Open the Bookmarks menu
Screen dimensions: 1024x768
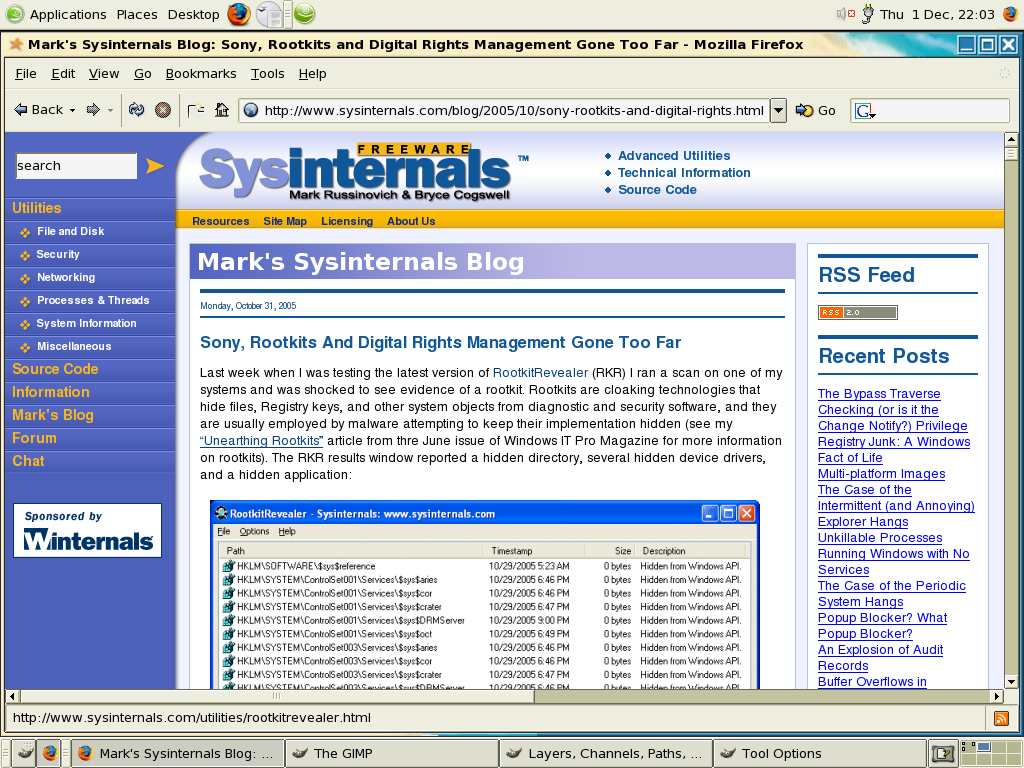200,74
